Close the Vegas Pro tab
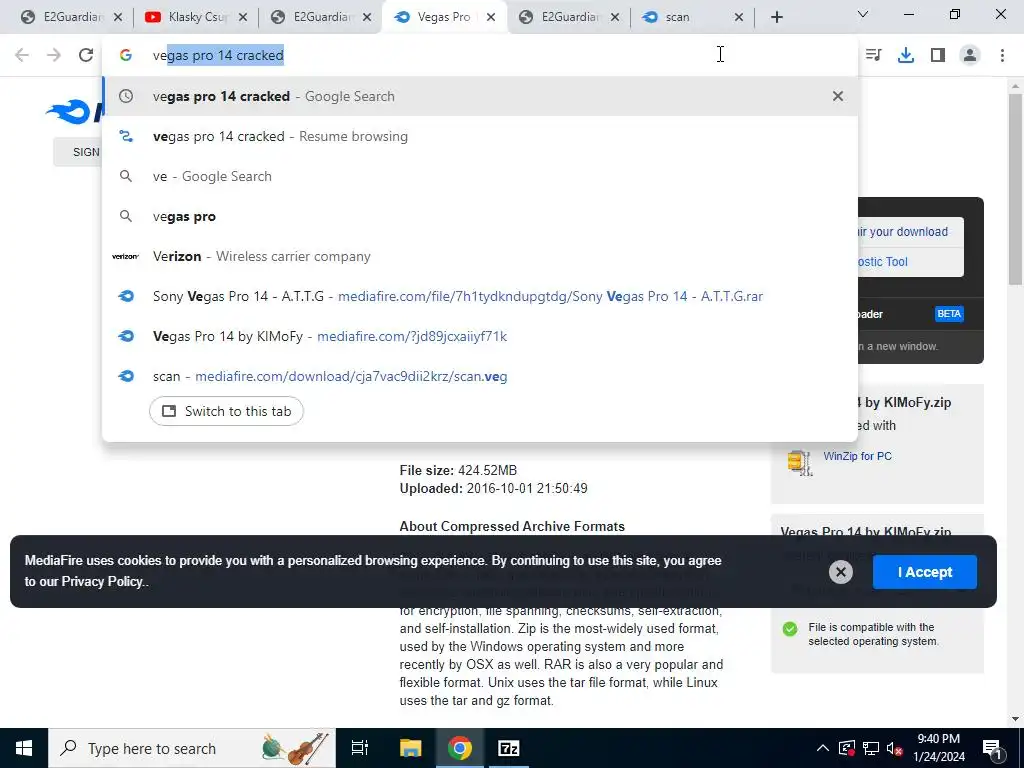Screen dimensions: 1024x768 (x=491, y=18)
